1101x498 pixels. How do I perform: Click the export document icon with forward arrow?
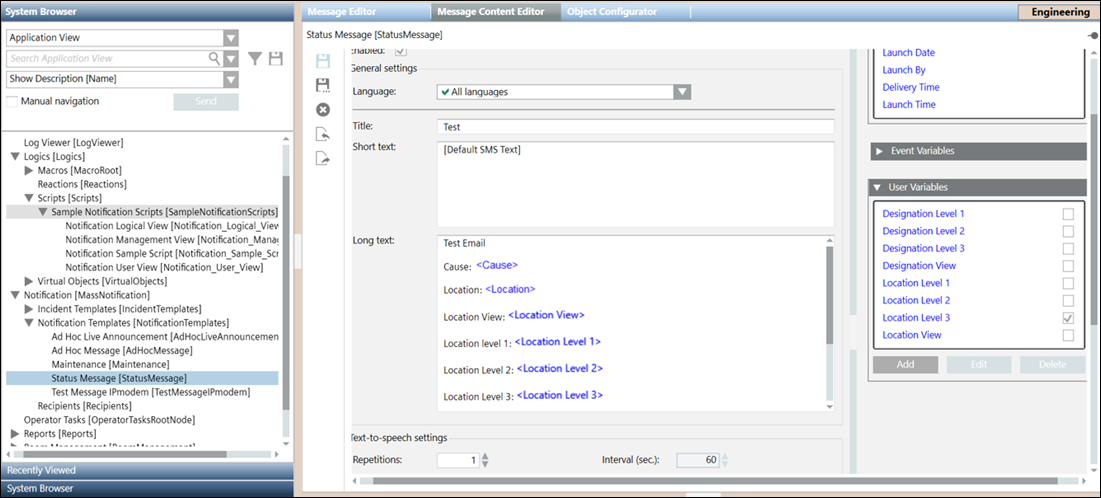click(323, 158)
